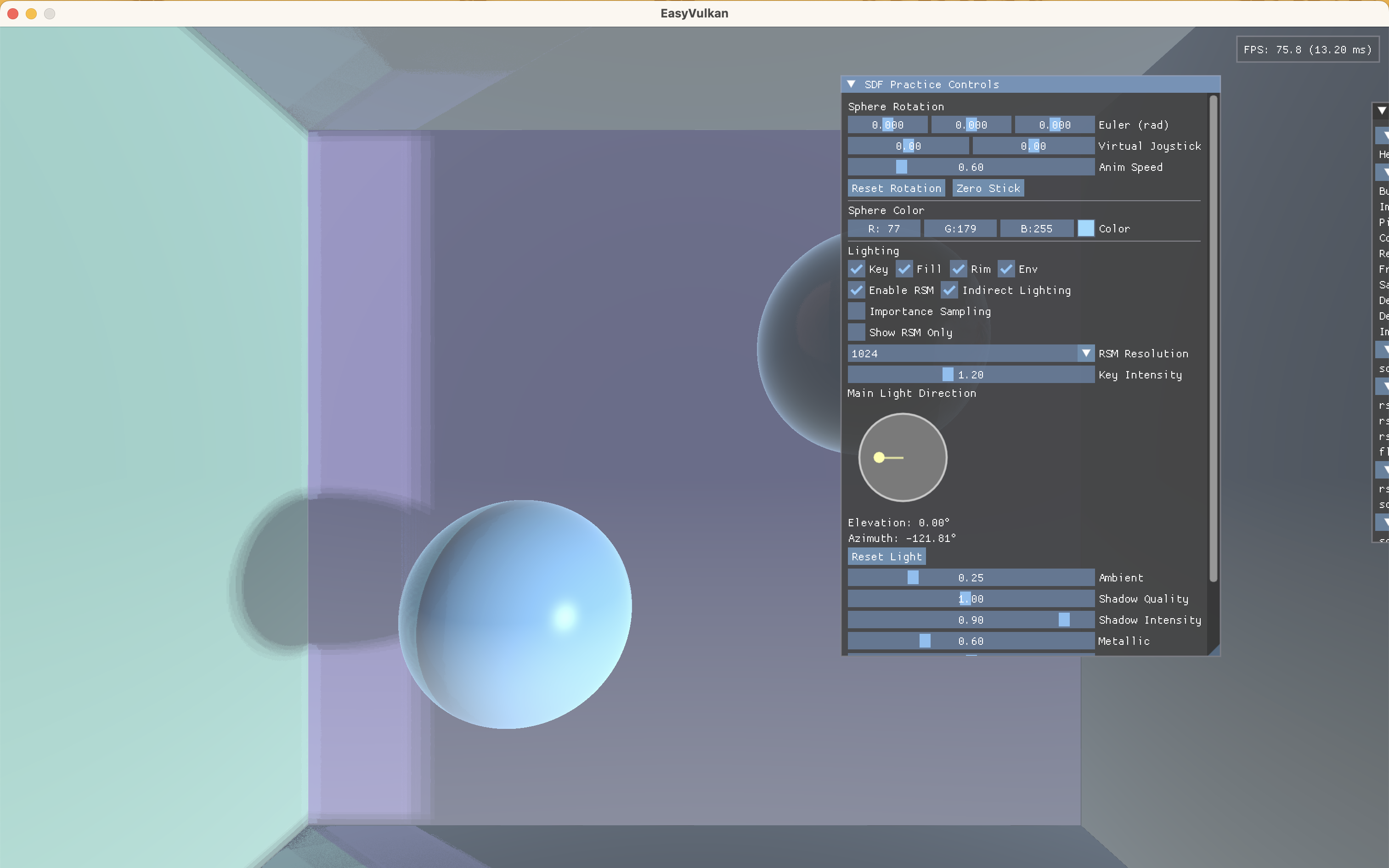Open the sphere Color swatch picker
This screenshot has width=1389, height=868.
click(x=1085, y=229)
